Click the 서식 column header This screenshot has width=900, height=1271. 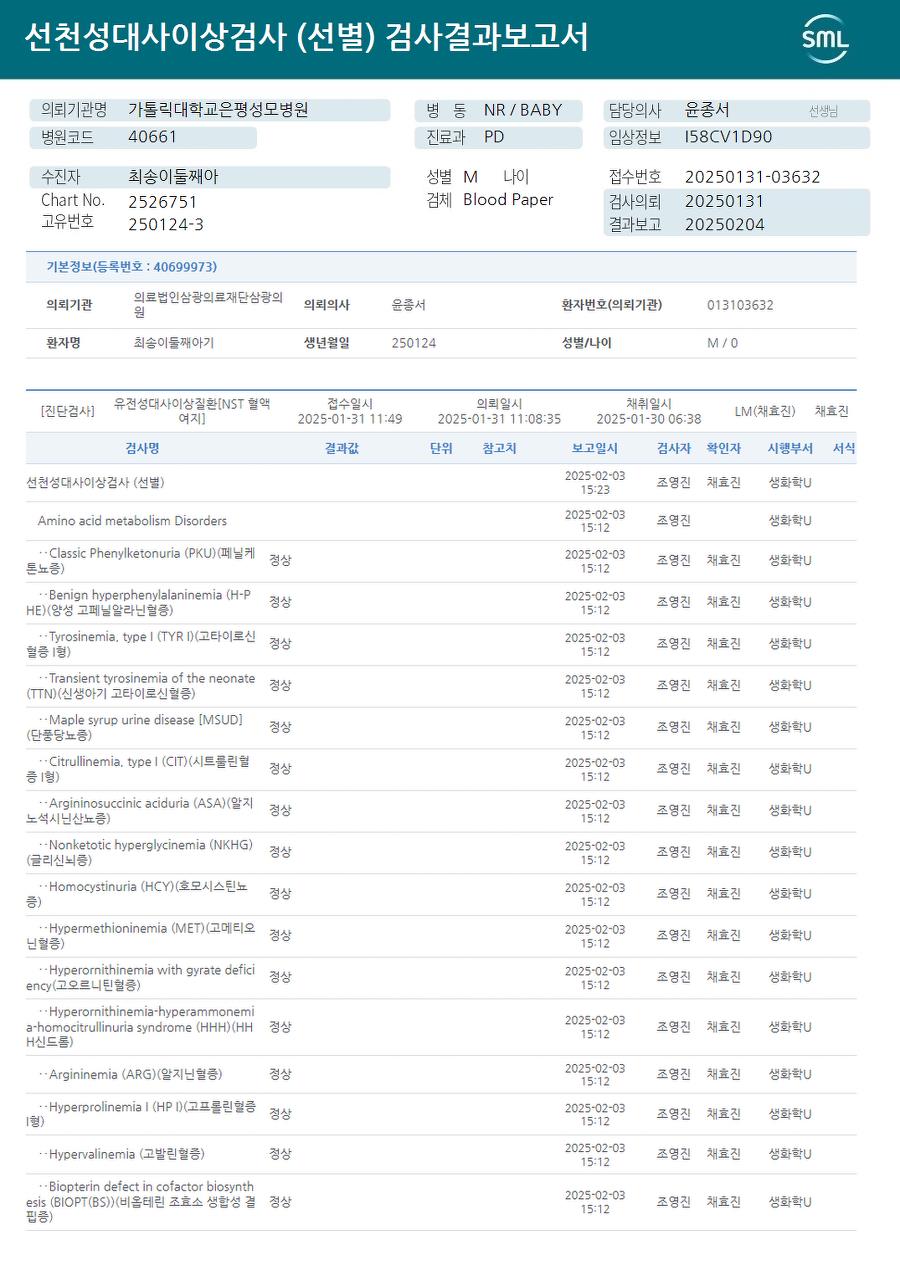click(844, 449)
